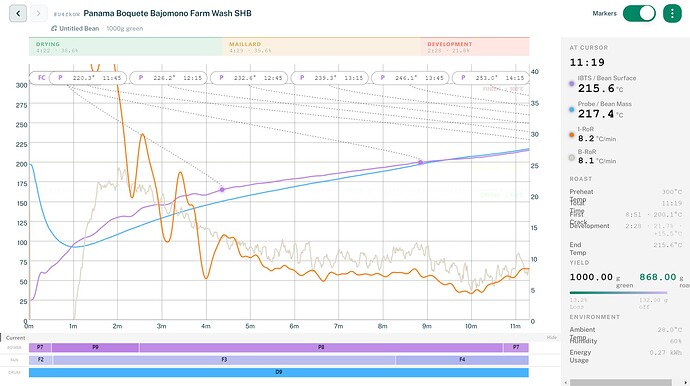Select the last P7 power segment
The width and height of the screenshot is (690, 386).
click(x=516, y=347)
